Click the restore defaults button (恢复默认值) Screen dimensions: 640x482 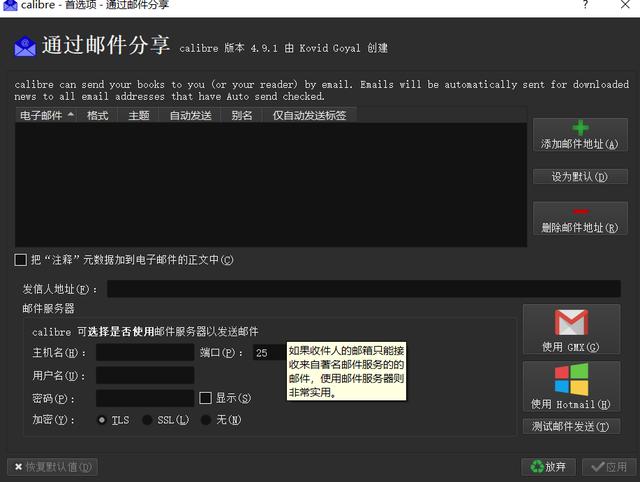[x=52, y=466]
